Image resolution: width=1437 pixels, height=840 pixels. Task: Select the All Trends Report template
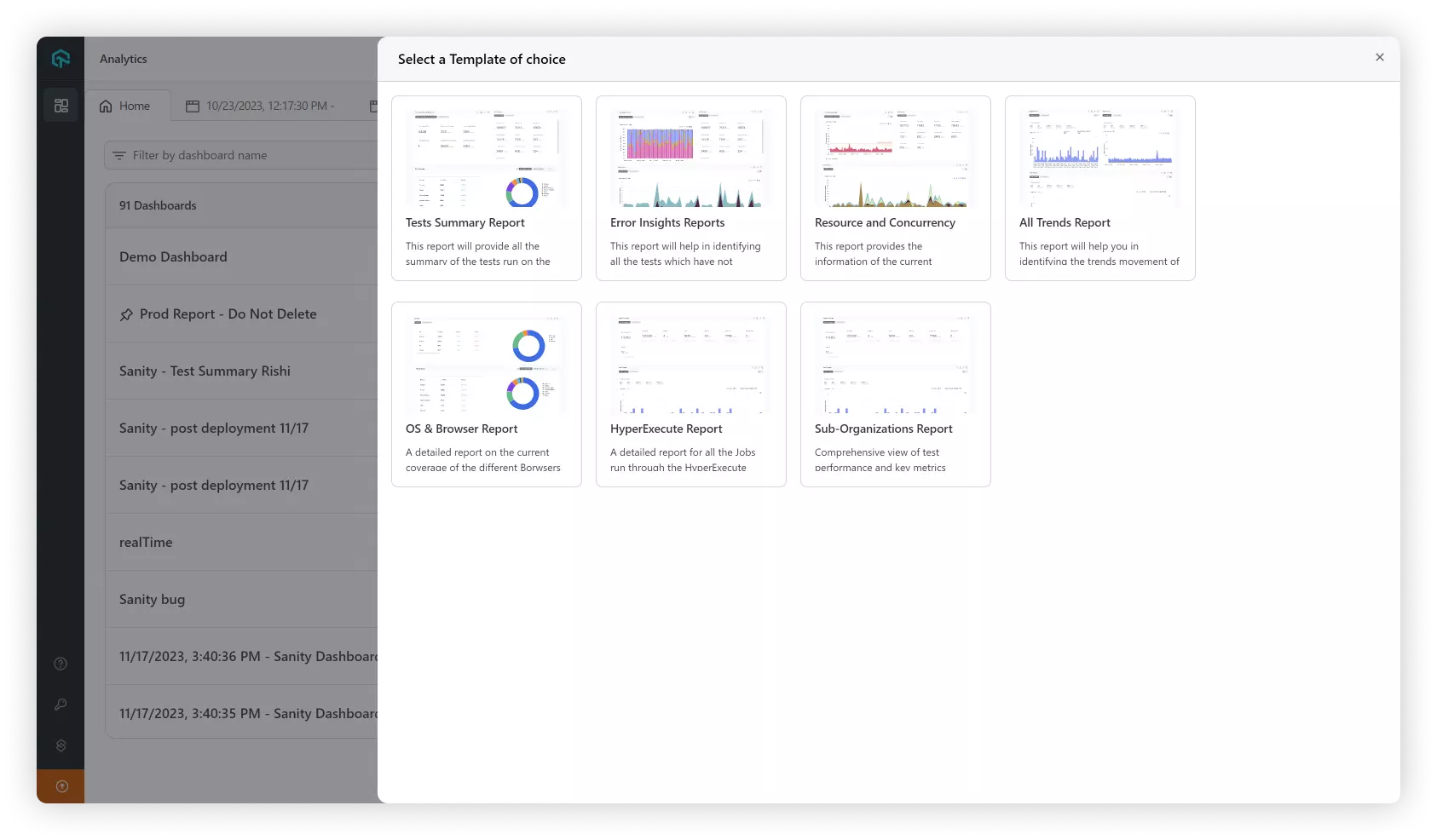(x=1099, y=188)
